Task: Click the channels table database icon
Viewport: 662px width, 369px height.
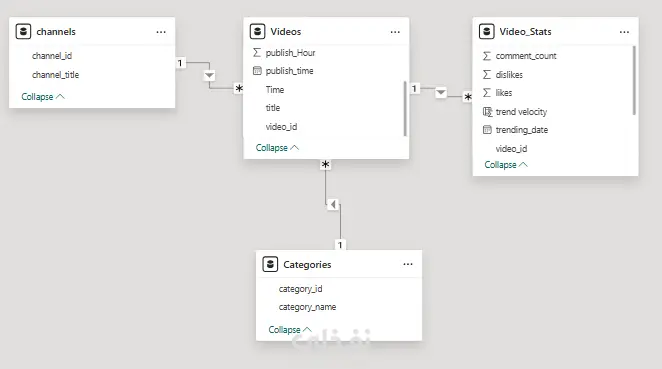Action: [x=23, y=32]
